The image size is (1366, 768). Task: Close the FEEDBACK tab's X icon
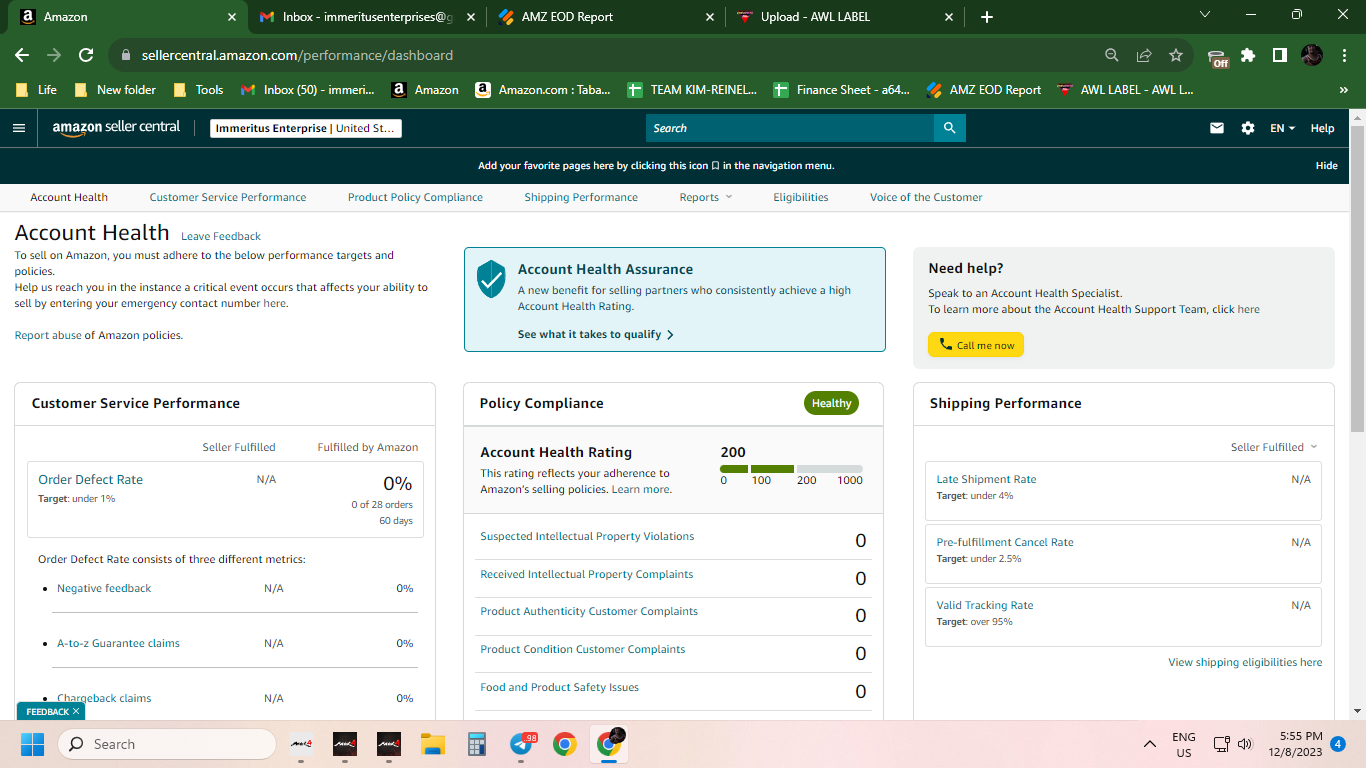click(x=76, y=711)
